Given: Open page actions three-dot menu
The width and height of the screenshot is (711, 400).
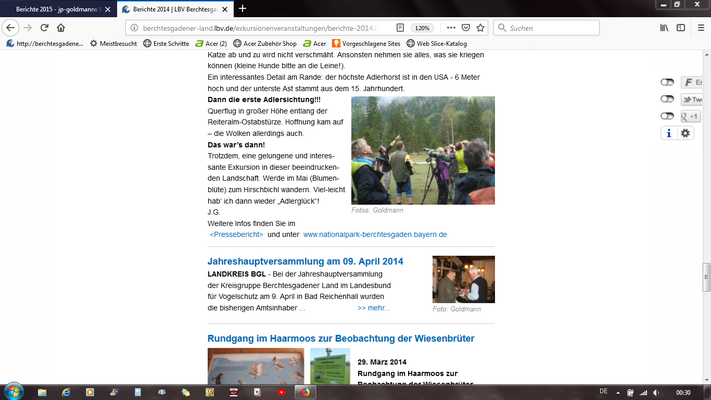Looking at the screenshot, I should coord(451,28).
